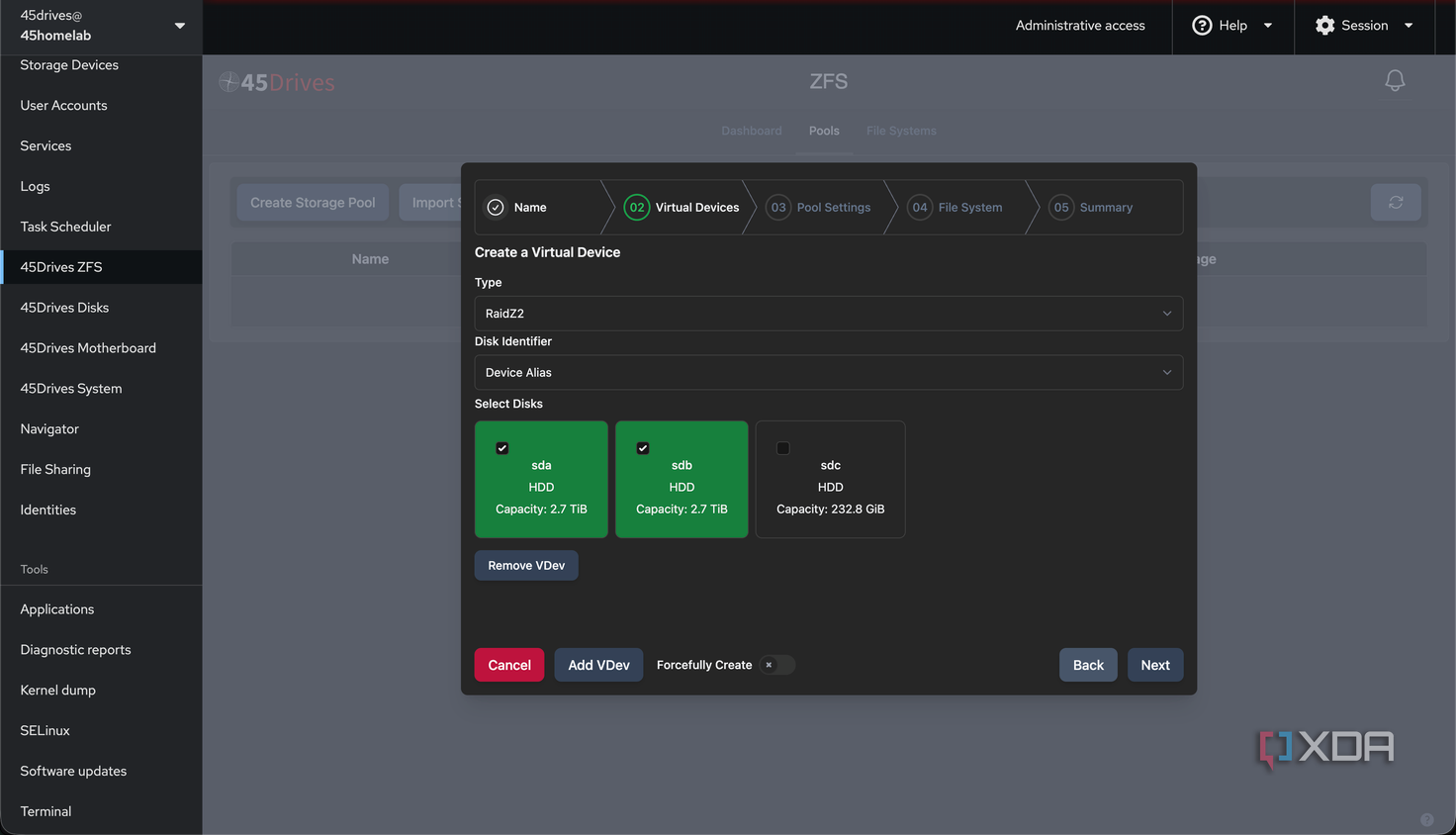Switch to the File Systems tab

coord(901,131)
